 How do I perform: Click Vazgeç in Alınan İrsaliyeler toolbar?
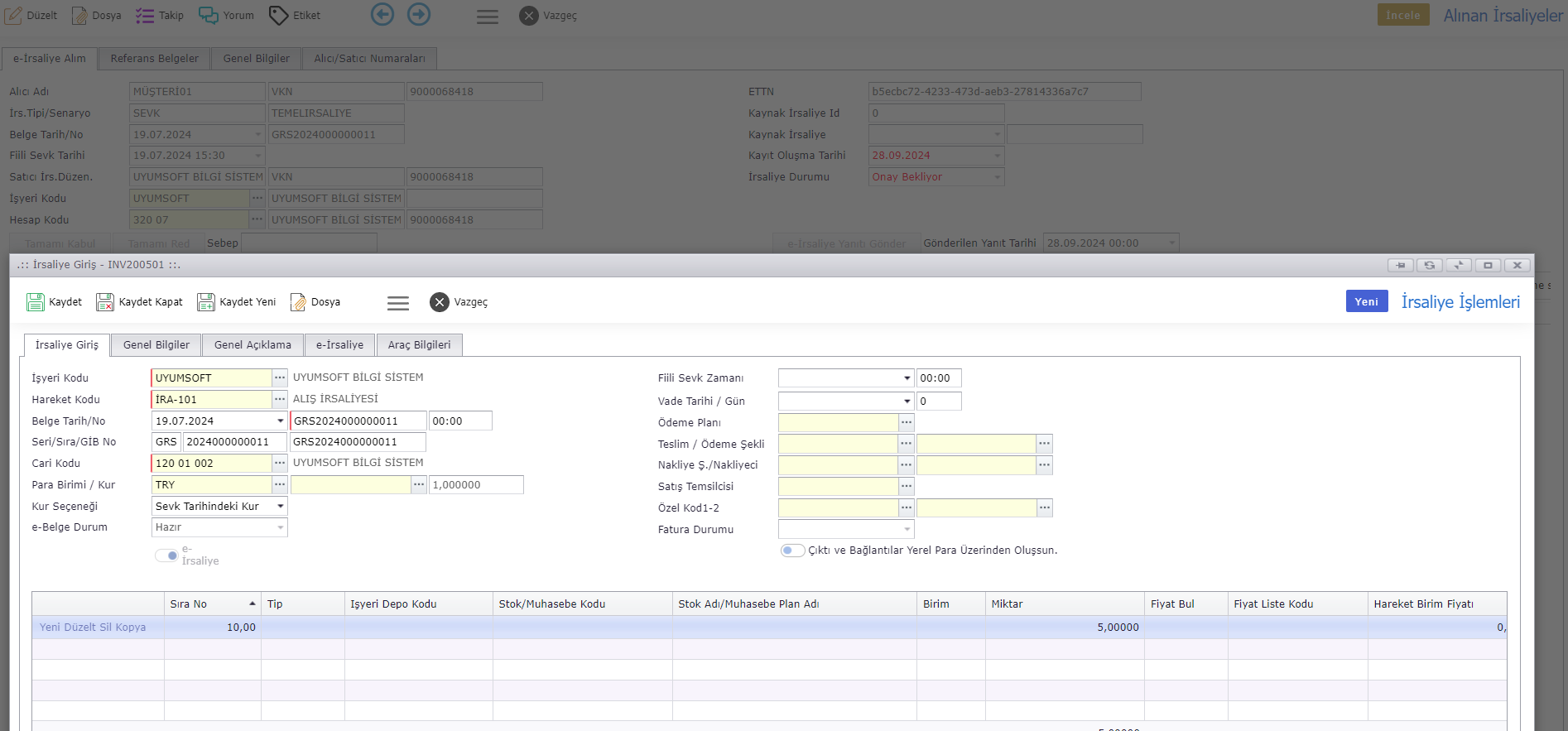tap(548, 16)
